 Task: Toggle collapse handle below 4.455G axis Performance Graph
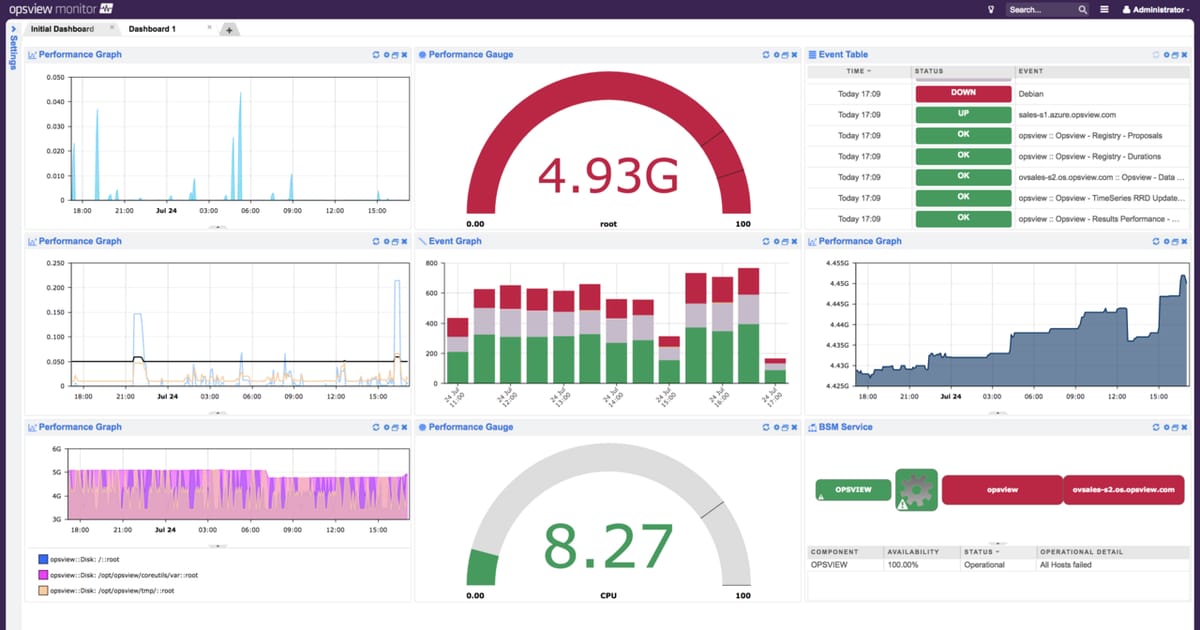tap(997, 412)
